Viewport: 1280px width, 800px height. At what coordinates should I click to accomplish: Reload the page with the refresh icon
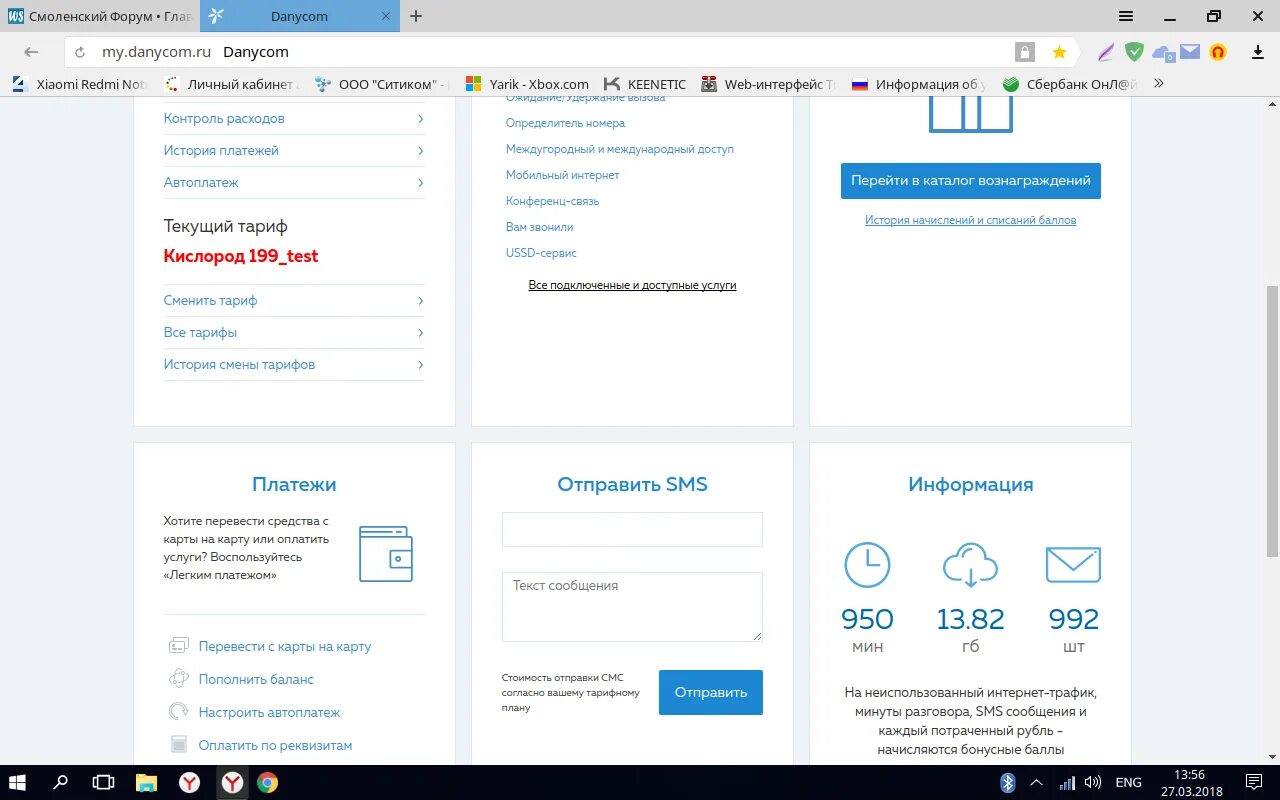point(81,52)
